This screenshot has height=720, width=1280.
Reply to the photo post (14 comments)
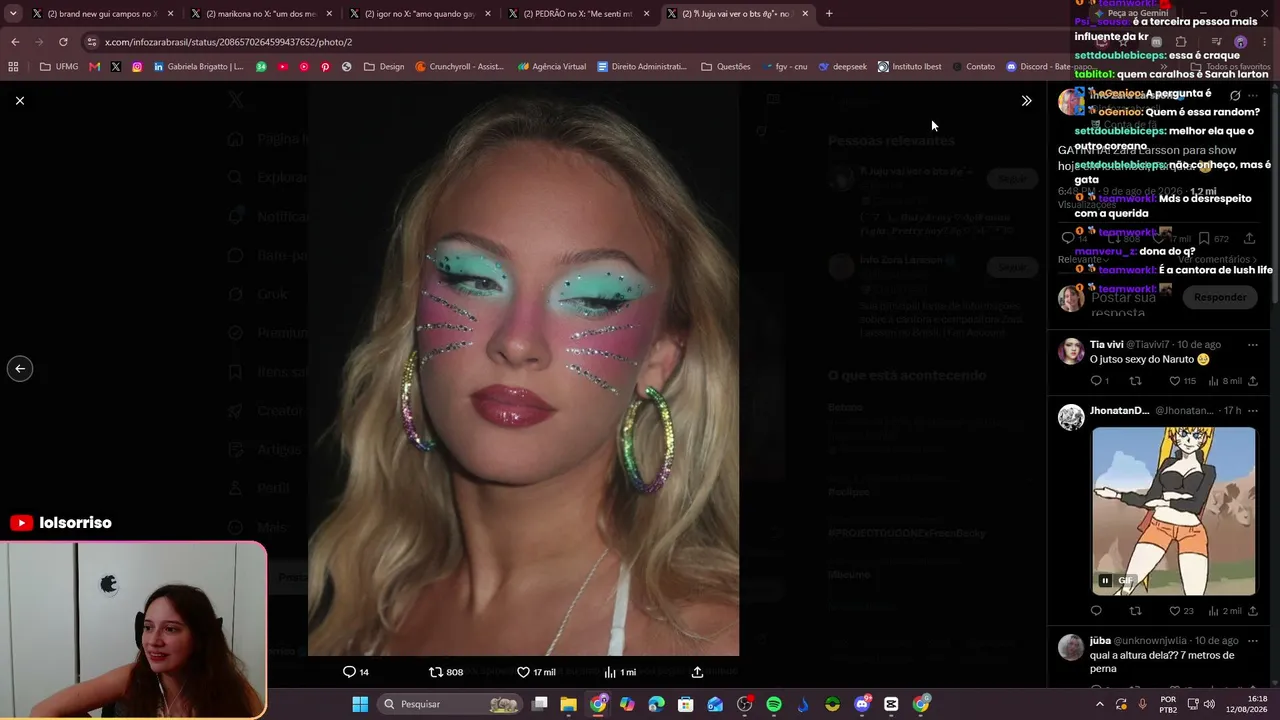click(x=356, y=672)
